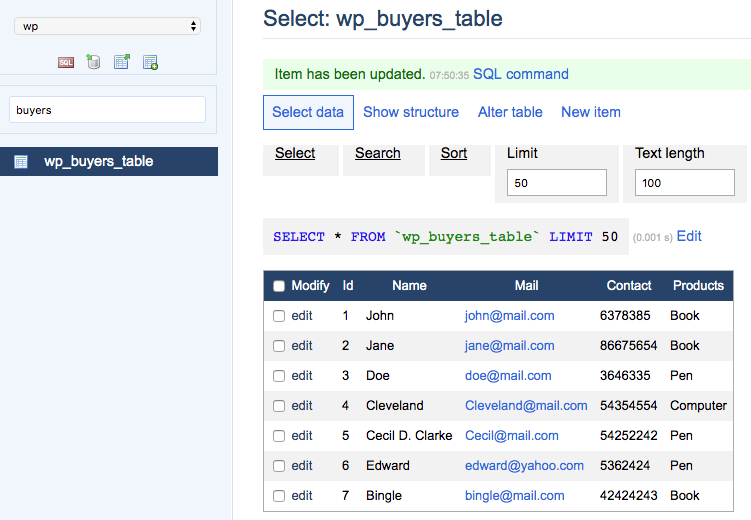This screenshot has height=520, width=751.
Task: Click edit link for Jane's row
Action: click(302, 346)
